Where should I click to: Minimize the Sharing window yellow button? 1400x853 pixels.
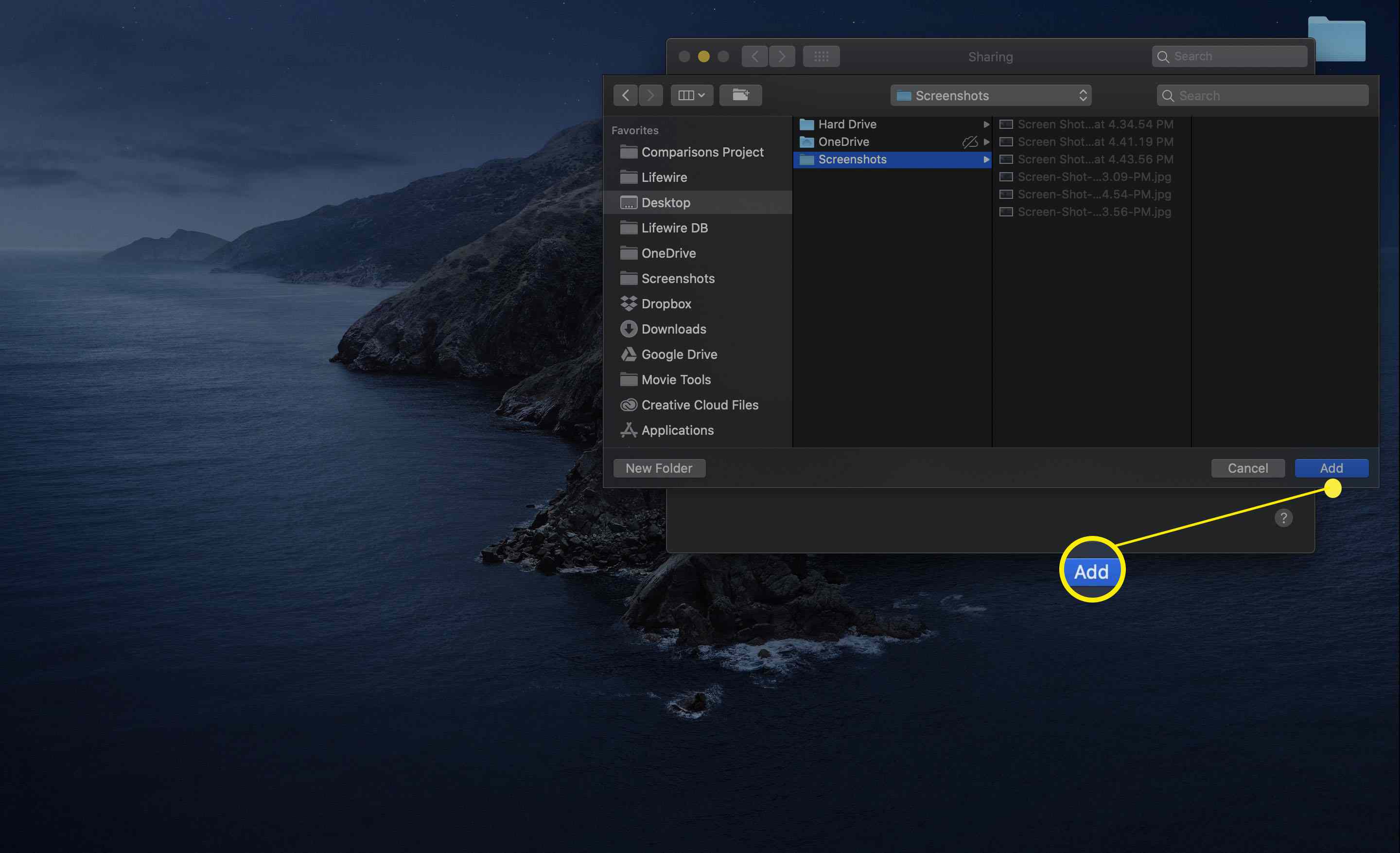click(703, 57)
